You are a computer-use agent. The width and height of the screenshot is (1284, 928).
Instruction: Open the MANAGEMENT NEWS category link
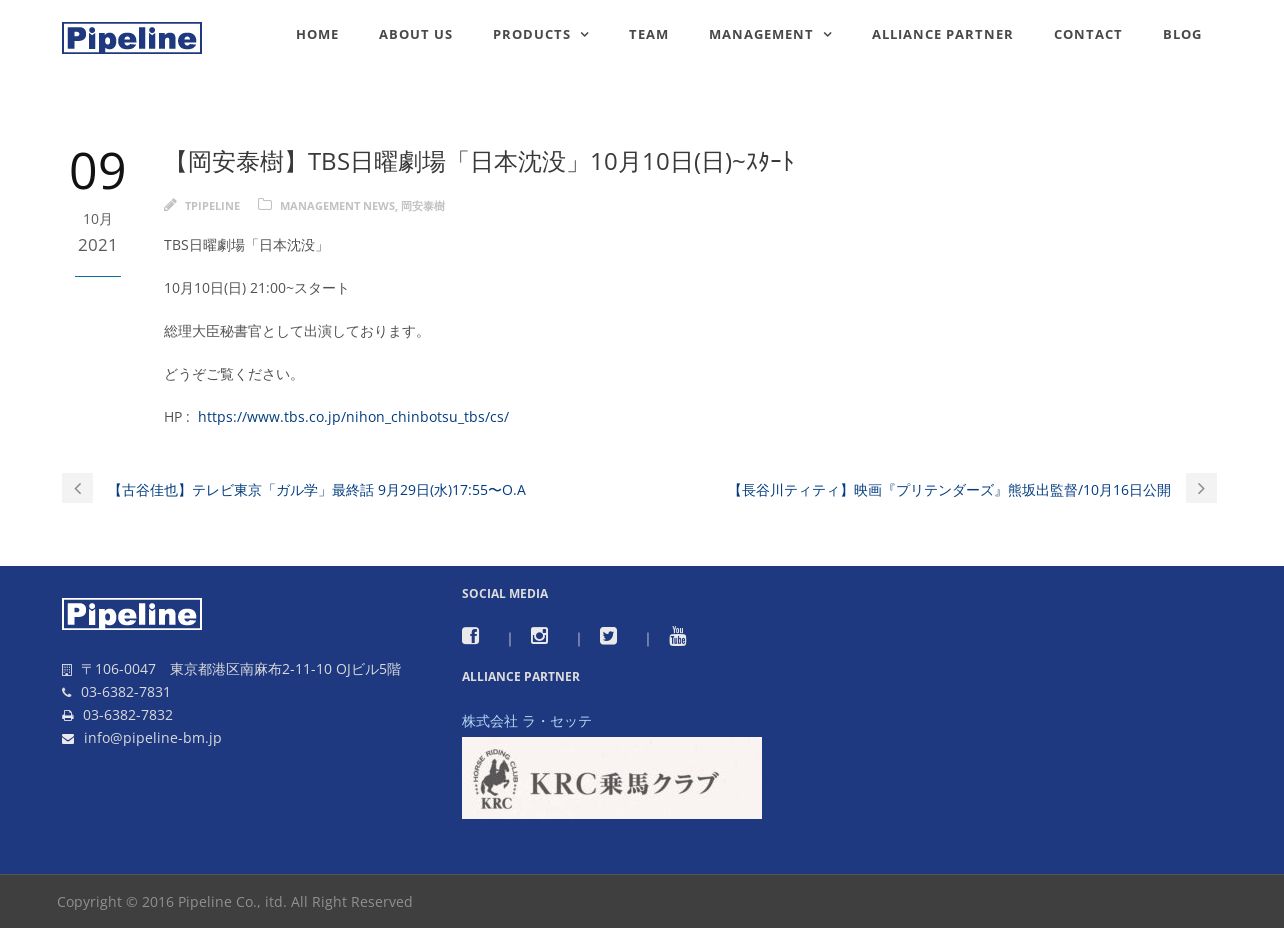[337, 206]
